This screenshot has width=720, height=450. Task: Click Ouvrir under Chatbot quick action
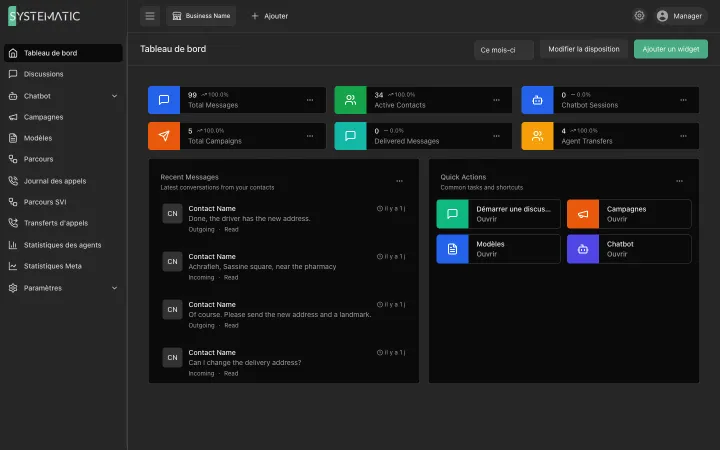coord(617,254)
